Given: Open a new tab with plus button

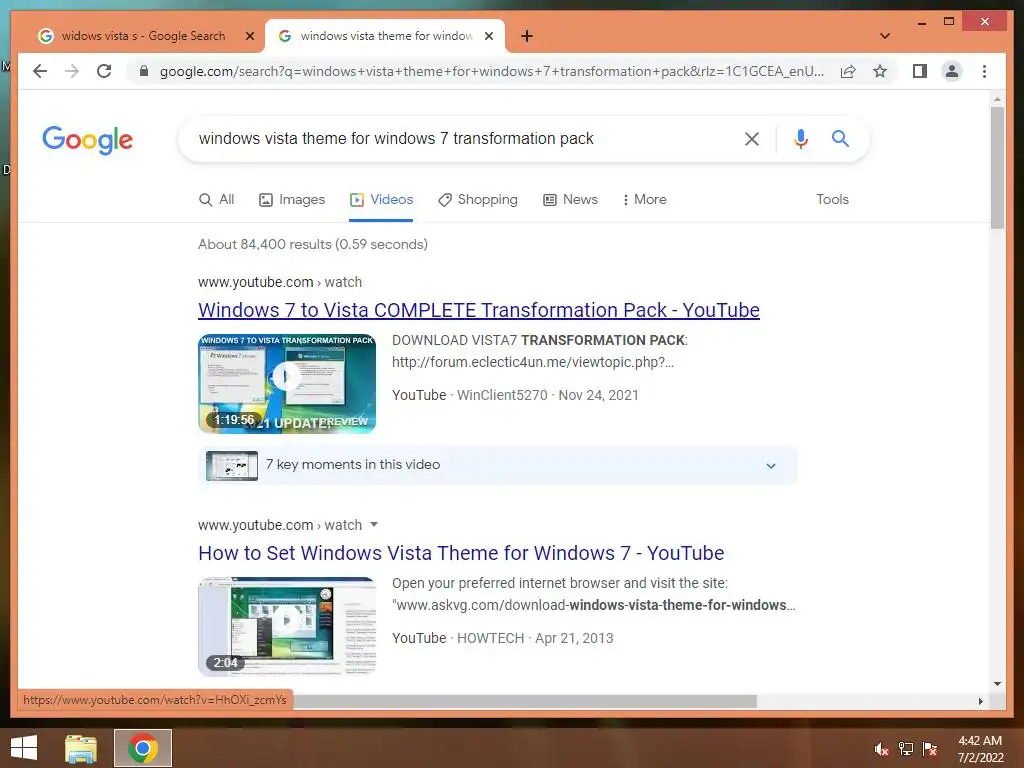Looking at the screenshot, I should 527,36.
